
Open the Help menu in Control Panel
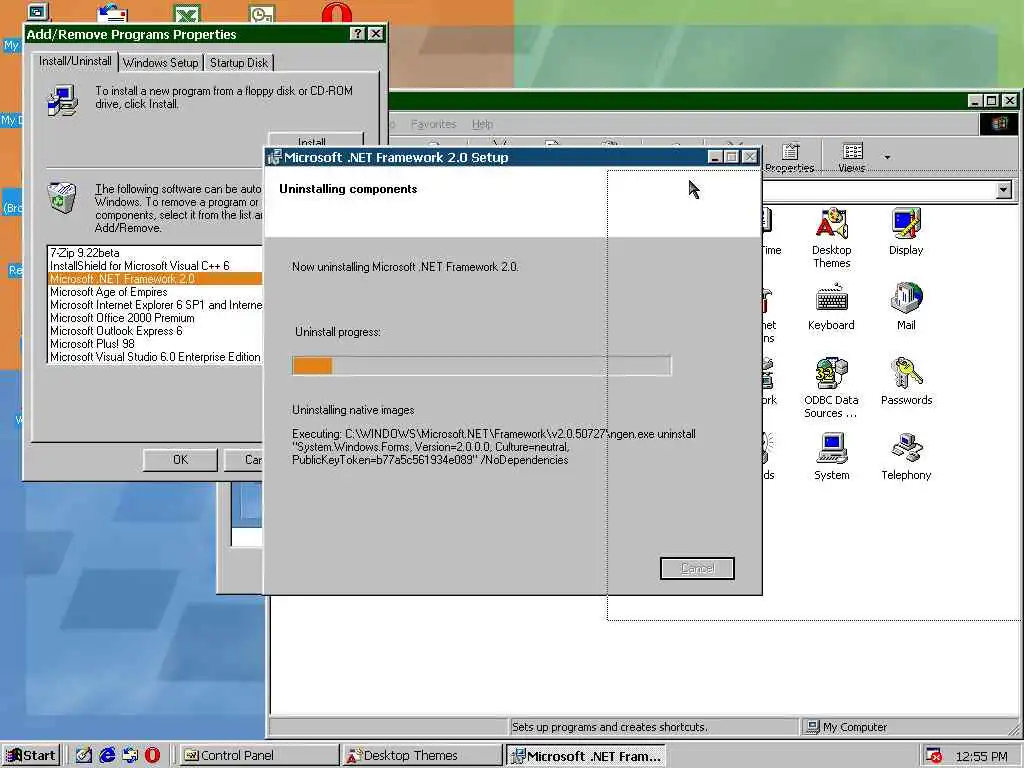coord(483,124)
